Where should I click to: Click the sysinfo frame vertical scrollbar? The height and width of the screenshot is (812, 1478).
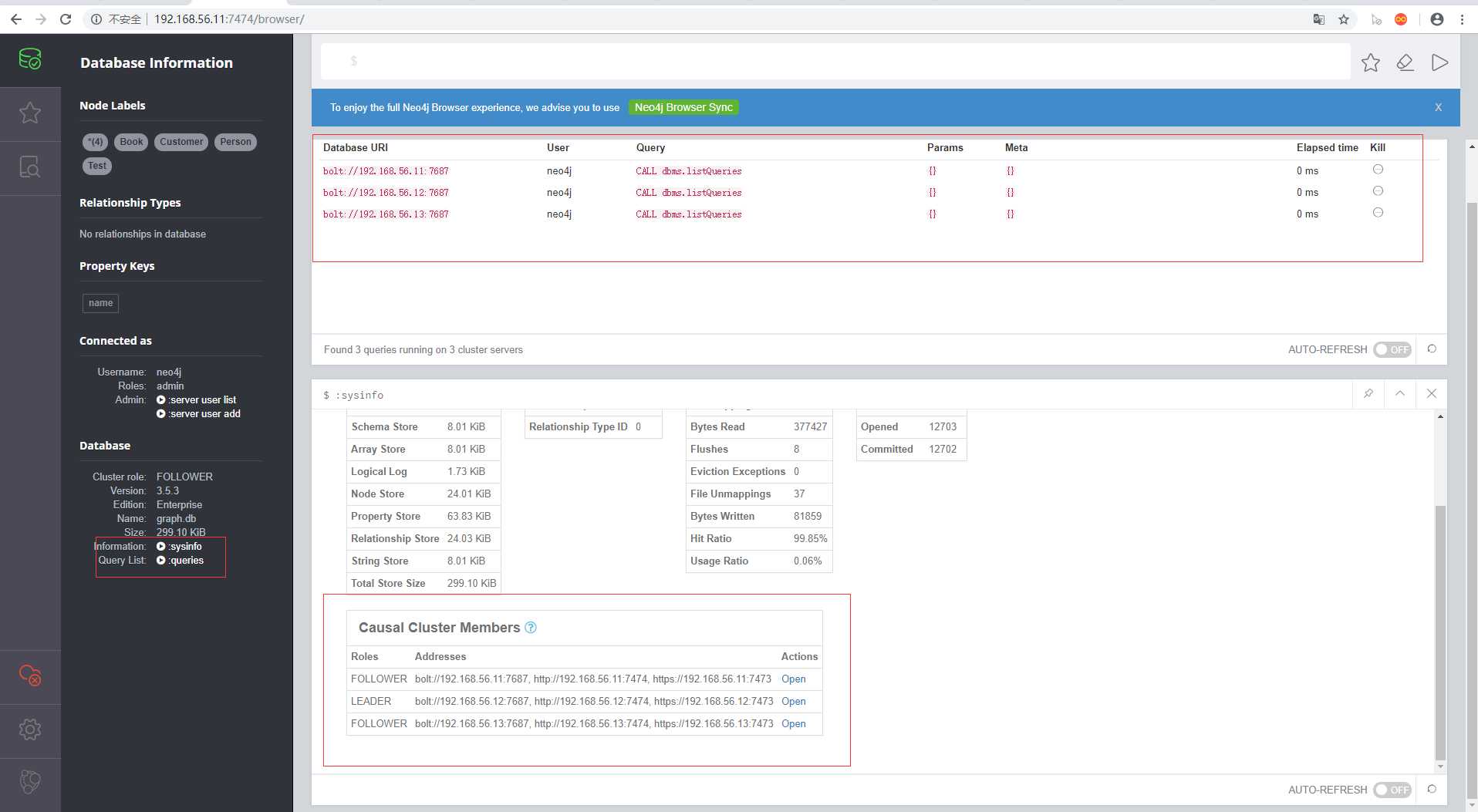(x=1440, y=632)
